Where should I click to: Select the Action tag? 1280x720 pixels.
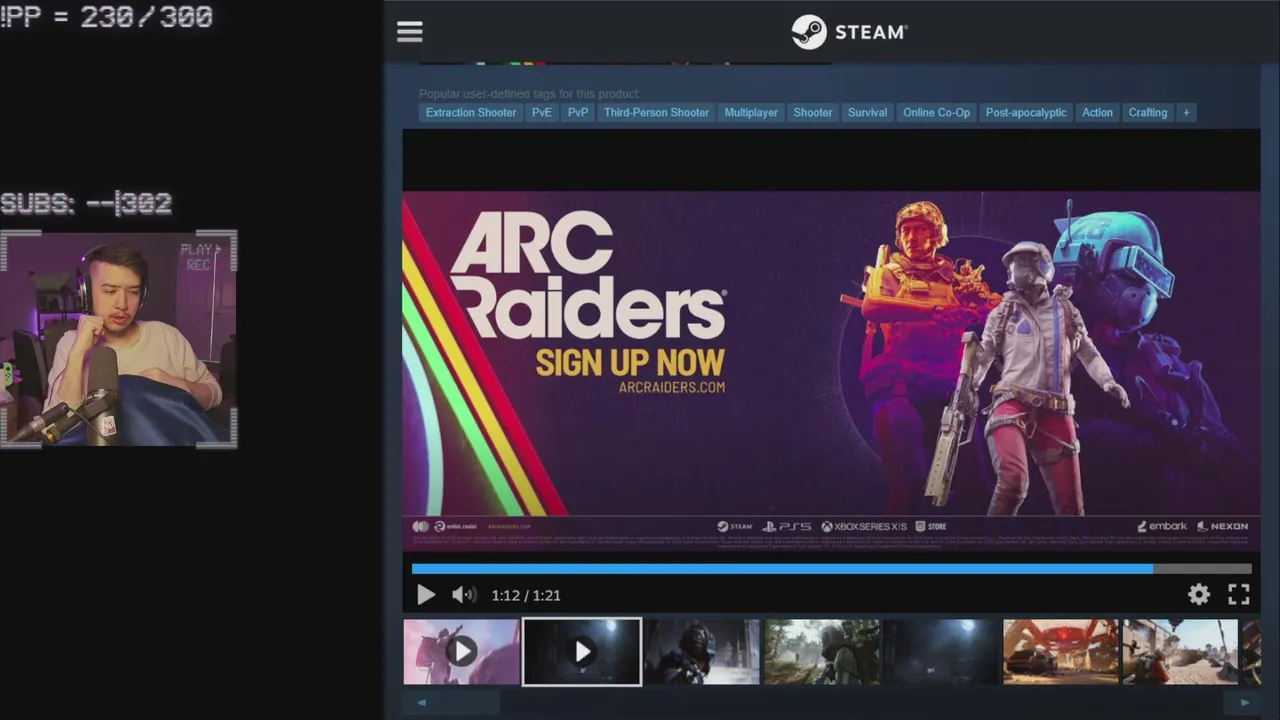coord(1097,113)
